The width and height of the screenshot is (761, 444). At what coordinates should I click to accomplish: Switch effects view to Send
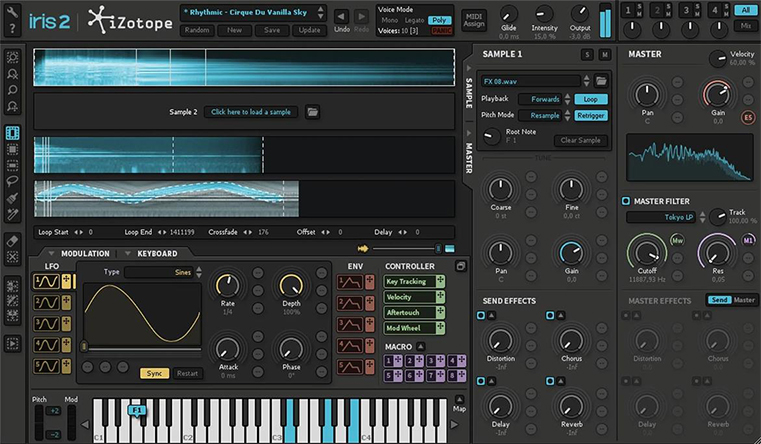click(x=719, y=300)
